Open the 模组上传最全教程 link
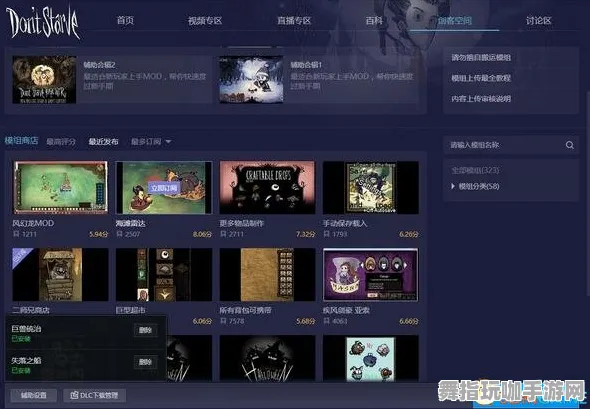This screenshot has height=409, width=590. click(481, 78)
